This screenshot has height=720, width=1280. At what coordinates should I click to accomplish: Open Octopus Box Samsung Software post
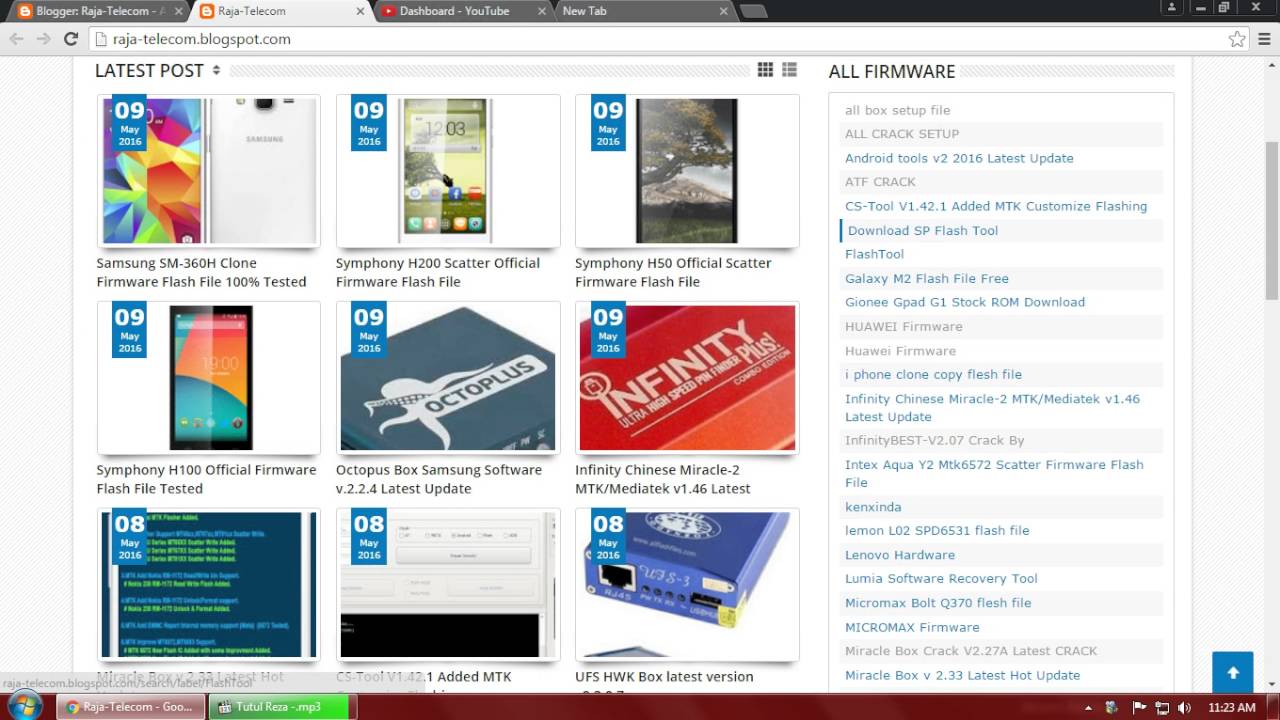[439, 479]
